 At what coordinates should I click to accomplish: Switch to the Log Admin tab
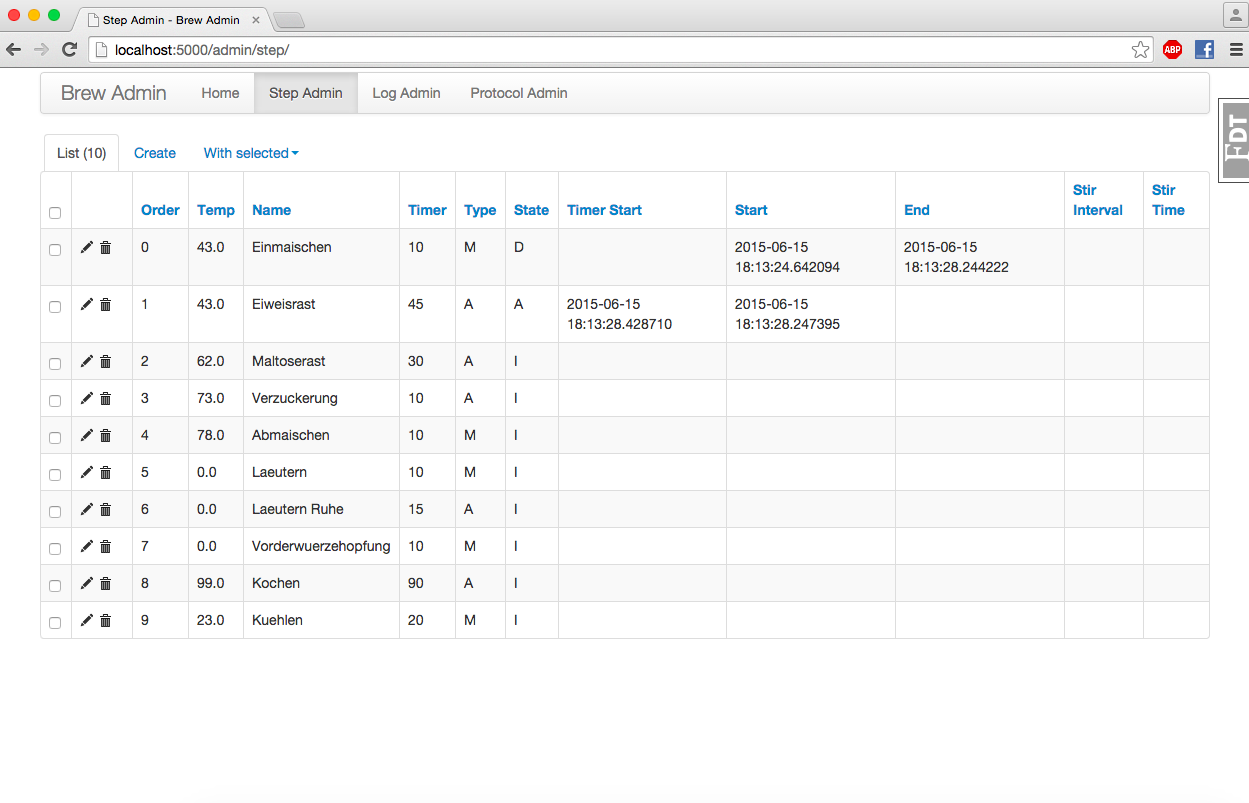406,93
